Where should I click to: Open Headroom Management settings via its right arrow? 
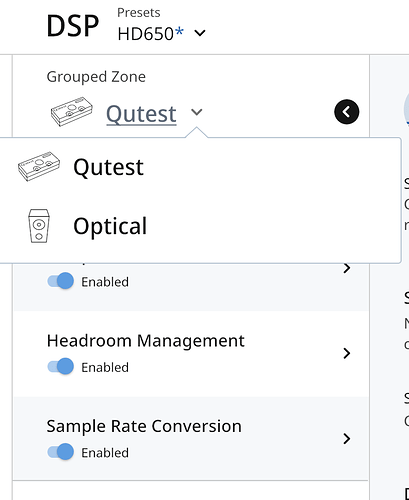[x=347, y=353]
